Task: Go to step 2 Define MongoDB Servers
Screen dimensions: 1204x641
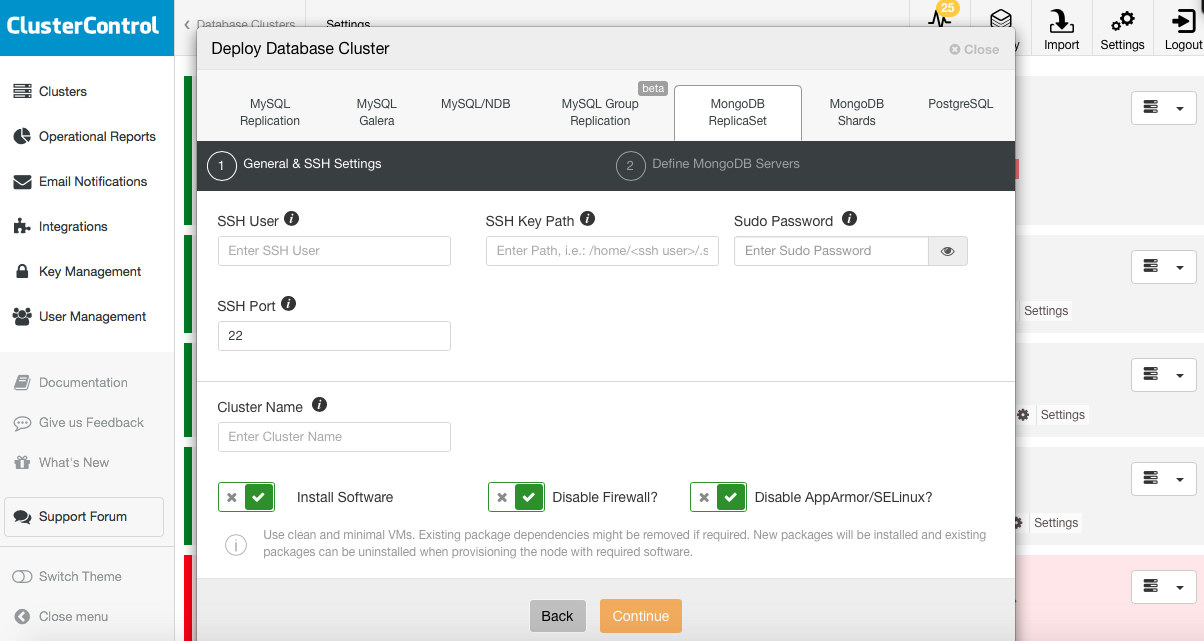Action: 708,165
